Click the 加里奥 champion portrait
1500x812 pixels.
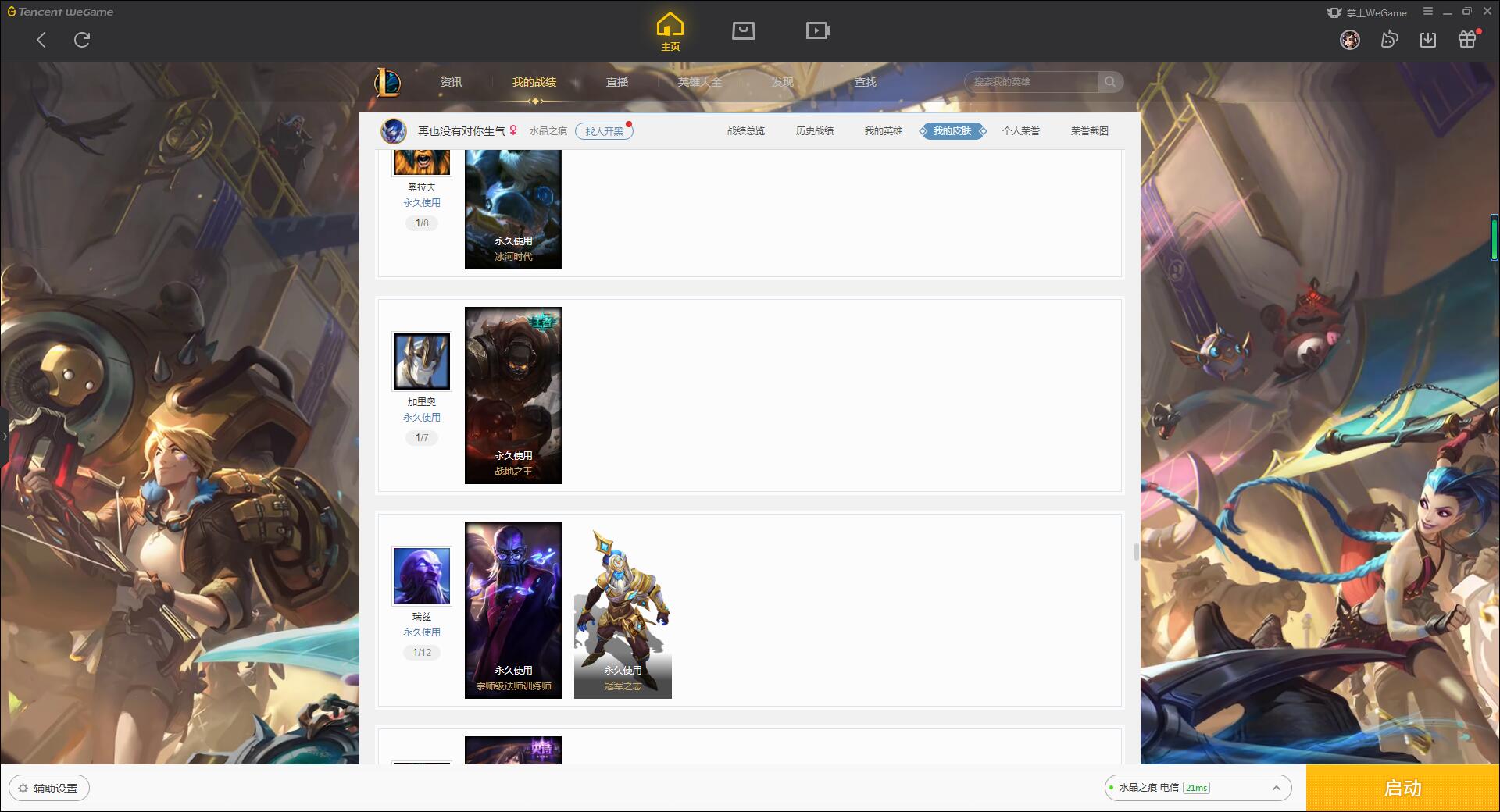[x=422, y=361]
